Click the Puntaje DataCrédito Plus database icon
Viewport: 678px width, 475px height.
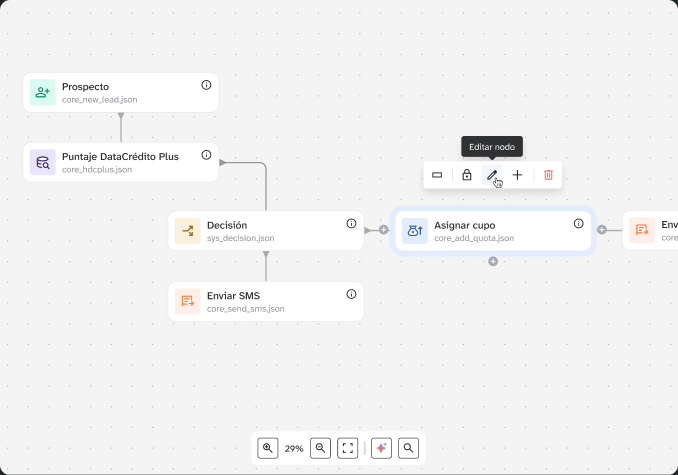[42, 162]
